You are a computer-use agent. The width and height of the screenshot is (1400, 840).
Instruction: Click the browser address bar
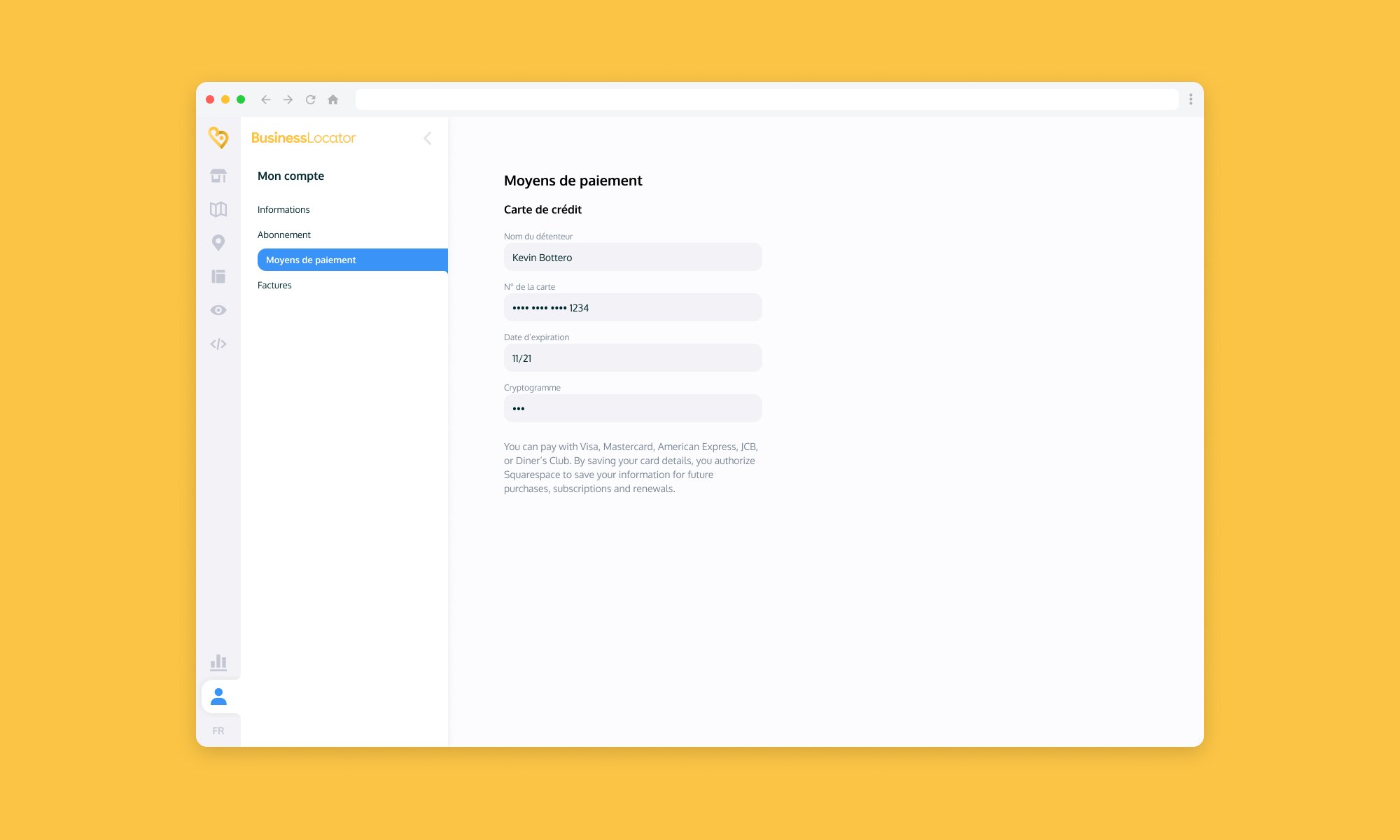tap(767, 99)
